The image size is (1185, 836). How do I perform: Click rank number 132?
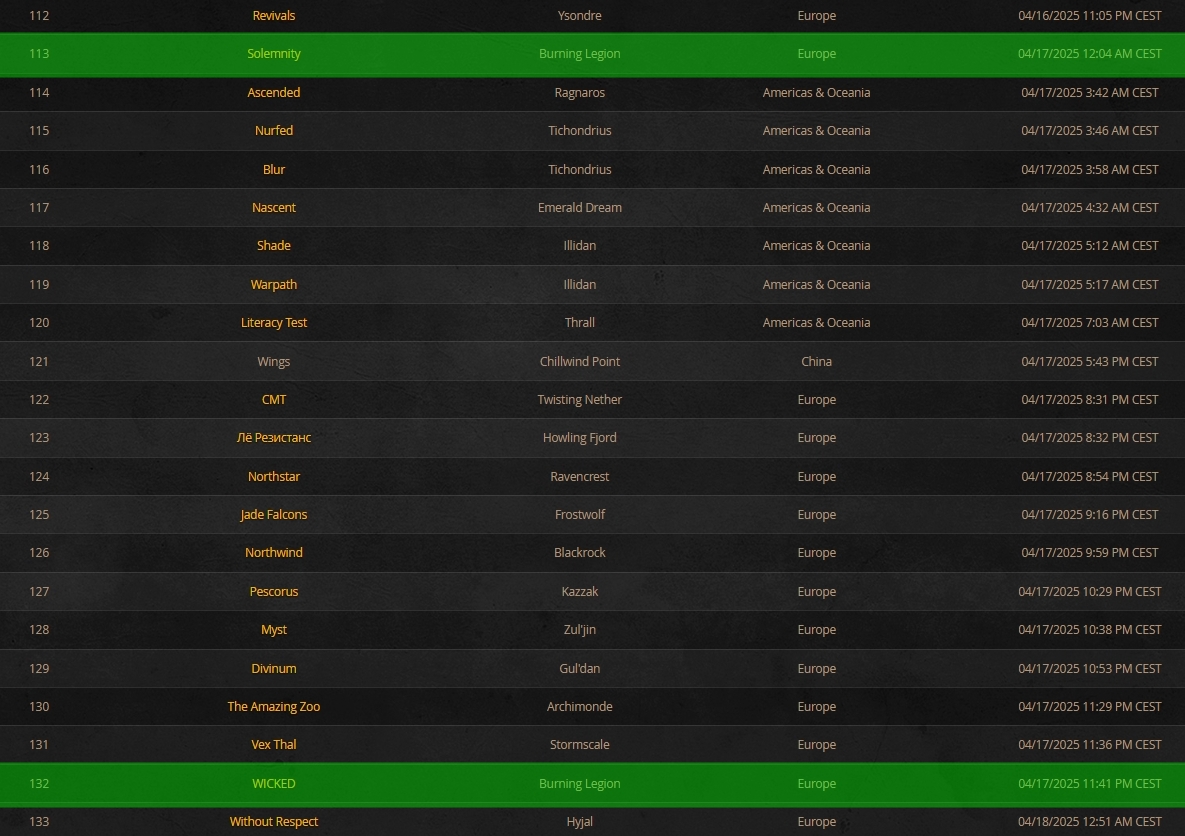(x=39, y=784)
